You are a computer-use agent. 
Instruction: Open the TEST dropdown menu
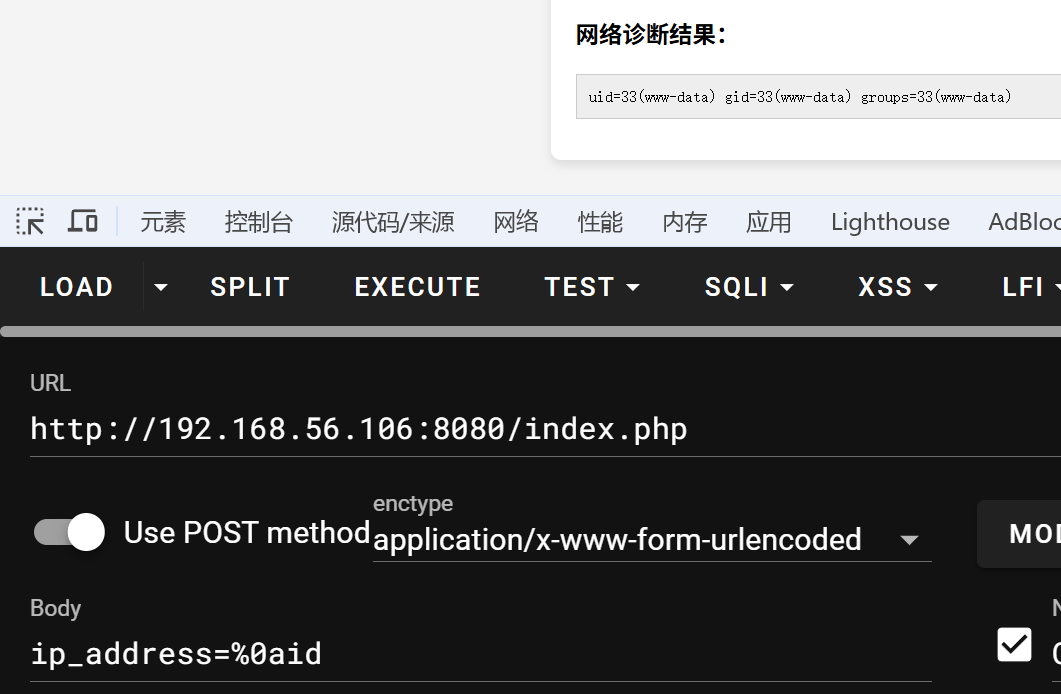click(592, 288)
